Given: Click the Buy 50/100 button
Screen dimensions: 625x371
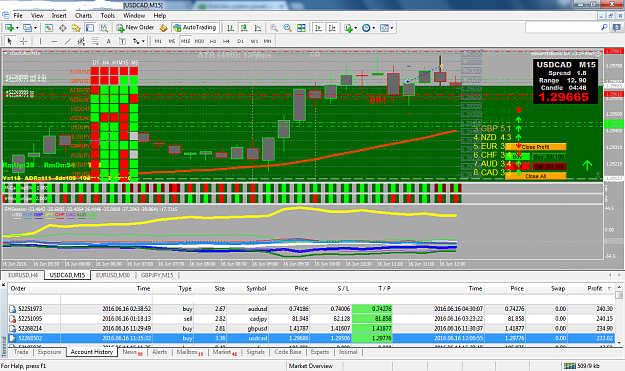Looking at the screenshot, I should pyautogui.click(x=549, y=157).
